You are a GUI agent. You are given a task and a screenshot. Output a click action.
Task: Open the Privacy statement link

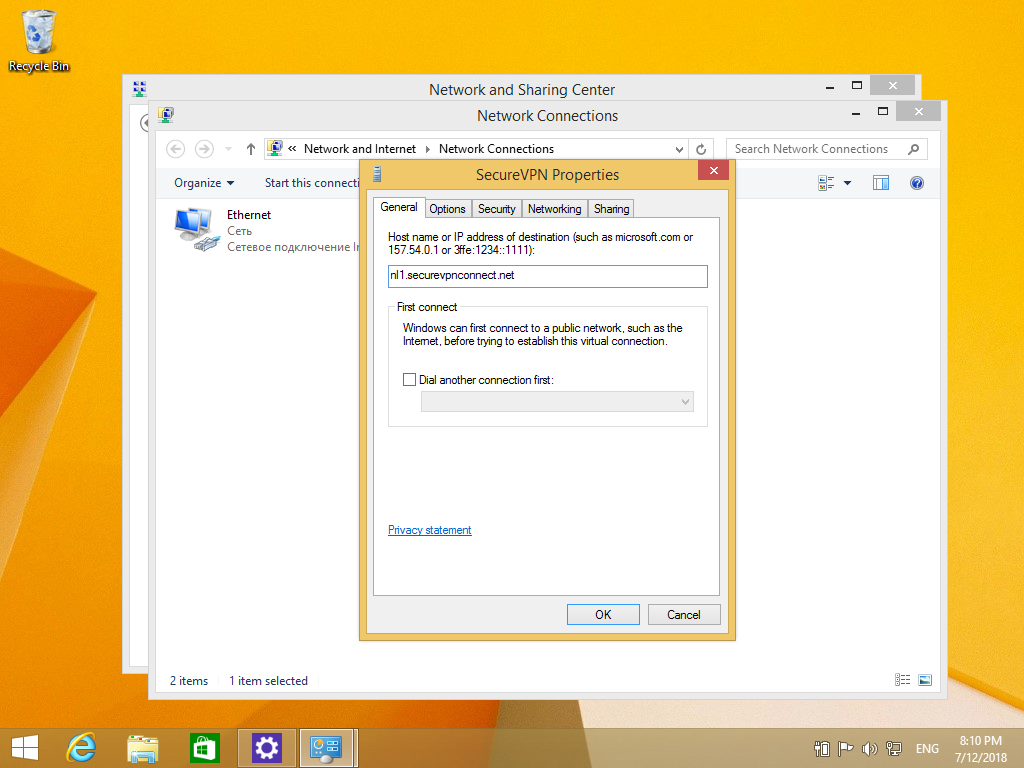(429, 530)
